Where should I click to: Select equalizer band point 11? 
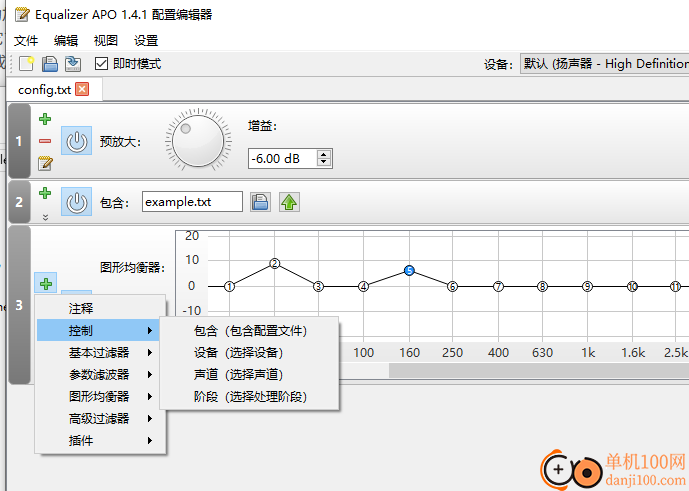click(675, 287)
